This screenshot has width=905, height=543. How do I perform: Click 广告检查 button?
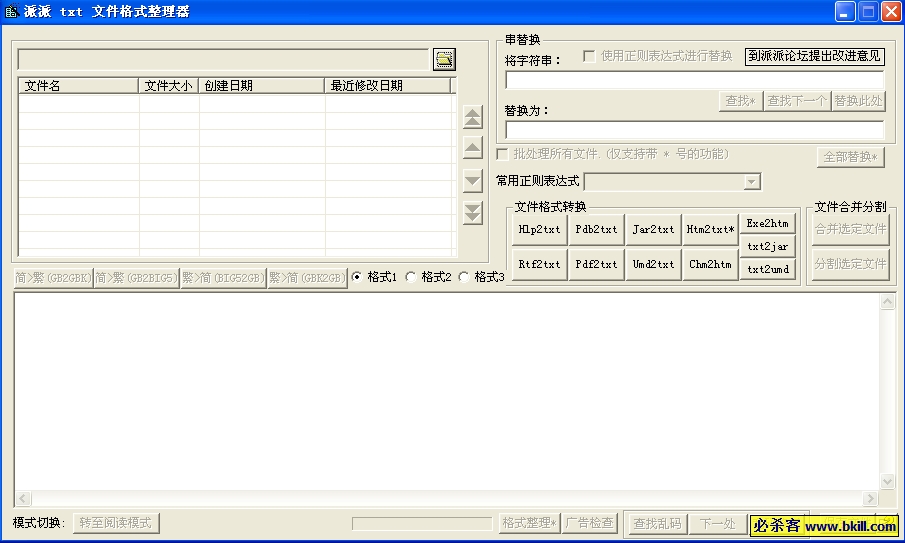coord(590,523)
